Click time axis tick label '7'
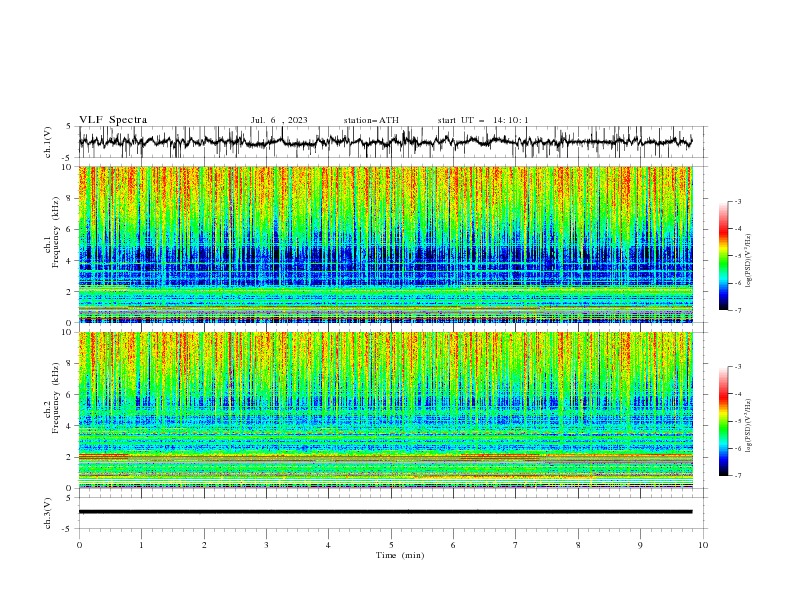The height and width of the screenshot is (612, 792). click(516, 545)
